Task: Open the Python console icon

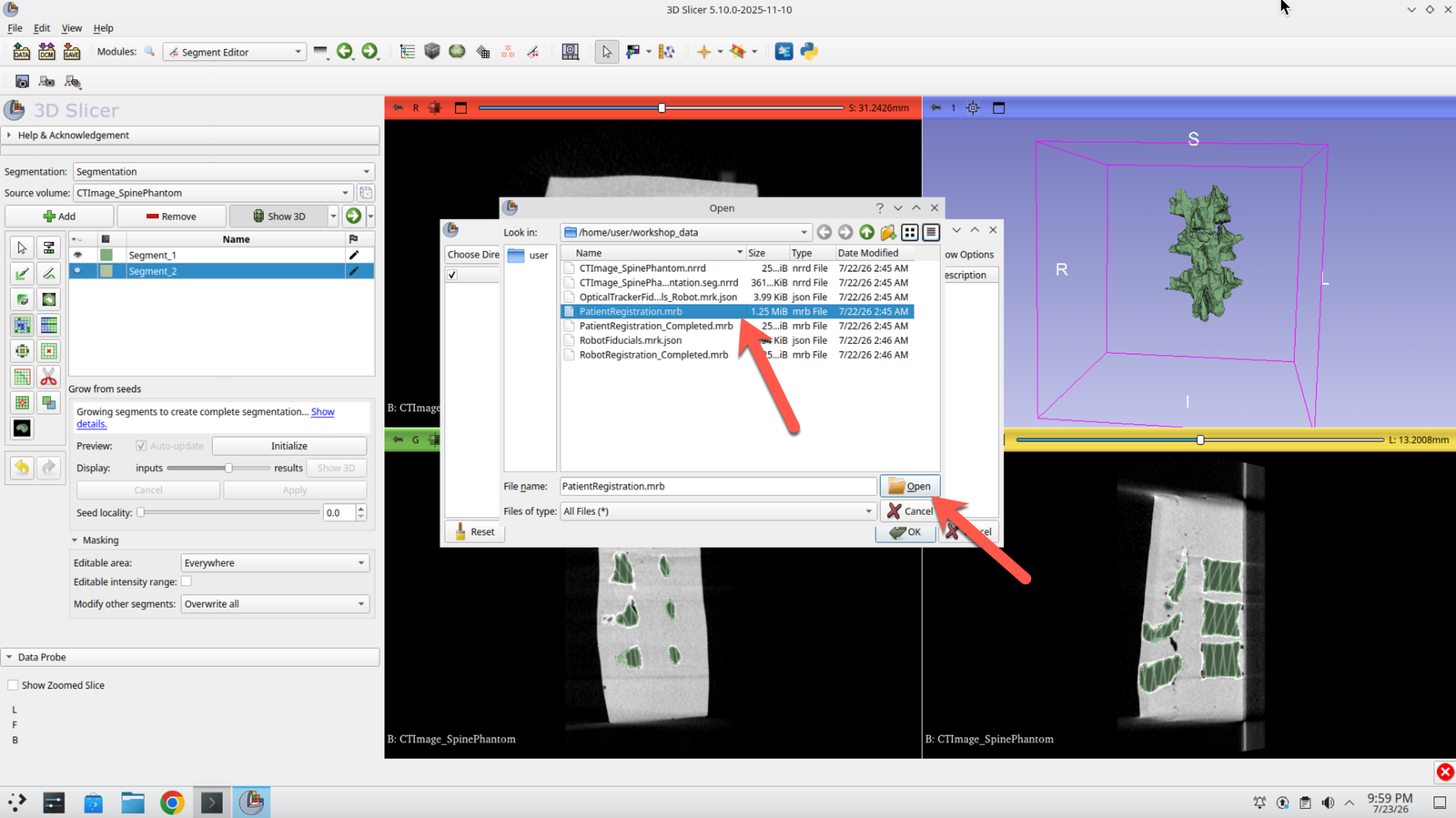Action: [x=809, y=52]
